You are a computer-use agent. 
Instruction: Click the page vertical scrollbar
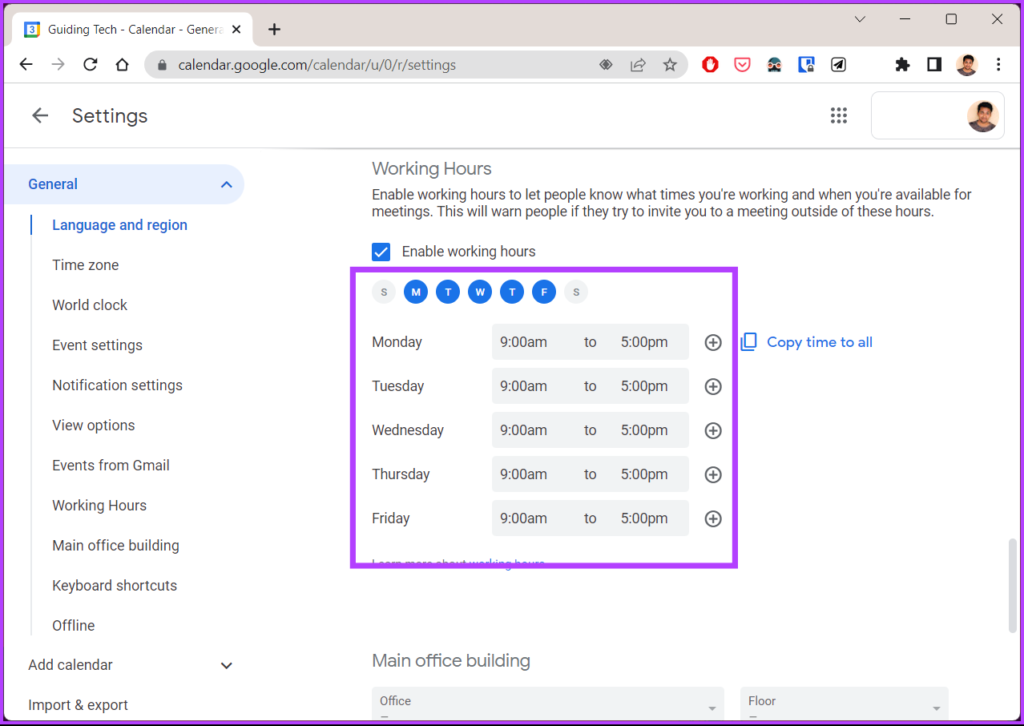1012,586
